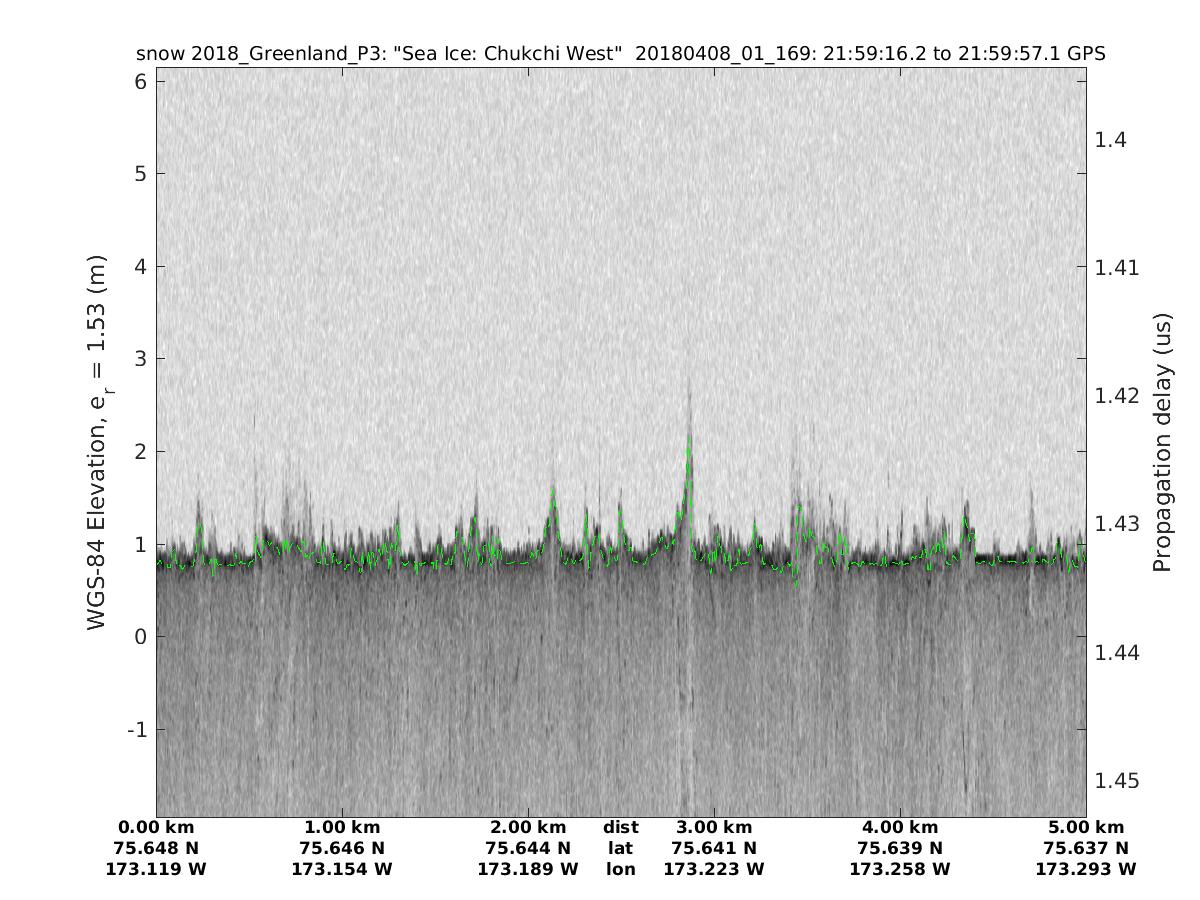Click the '0.00 km' x-axis tick label

click(156, 827)
